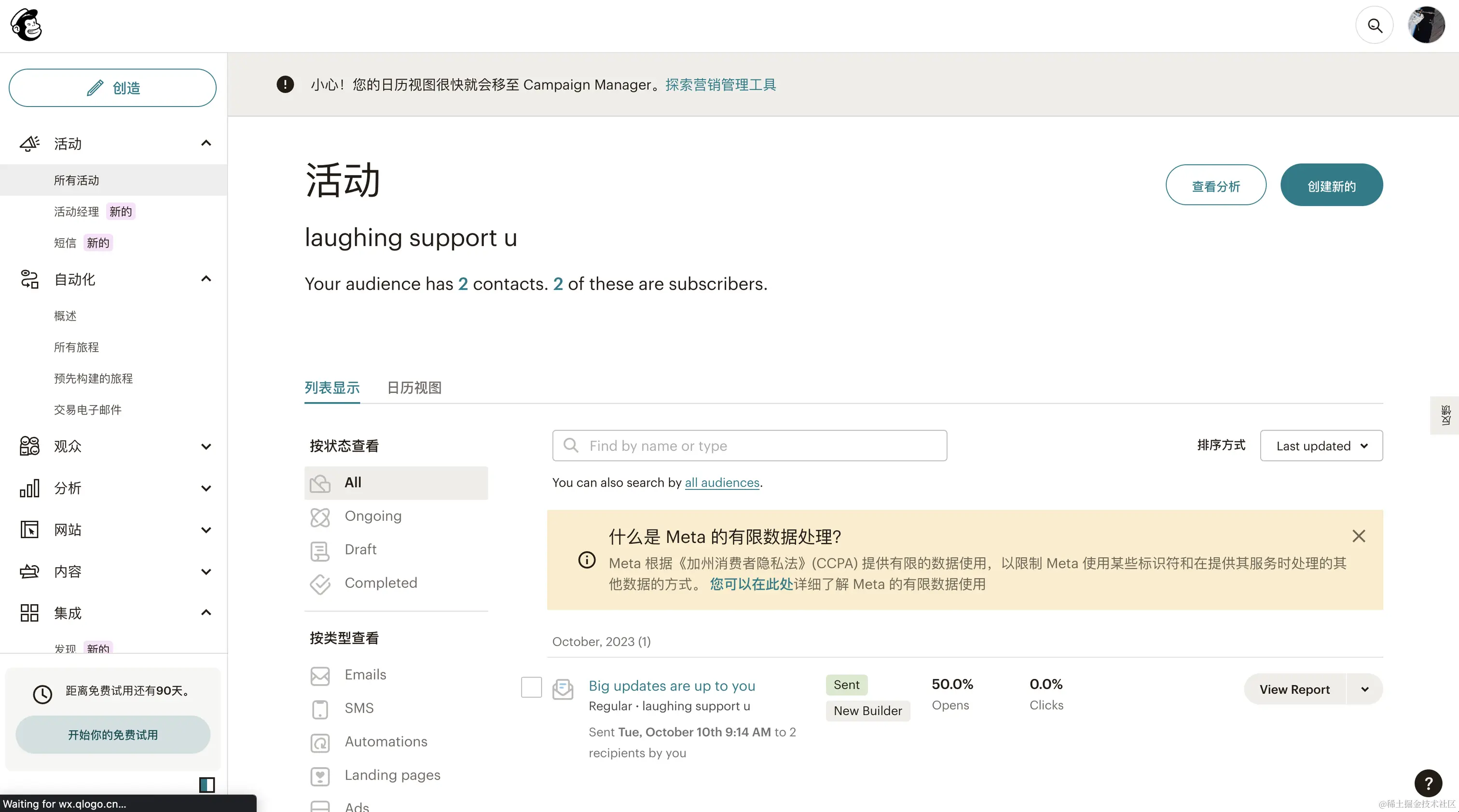The image size is (1459, 812).
Task: Expand the View Report dropdown arrow
Action: [x=1364, y=690]
